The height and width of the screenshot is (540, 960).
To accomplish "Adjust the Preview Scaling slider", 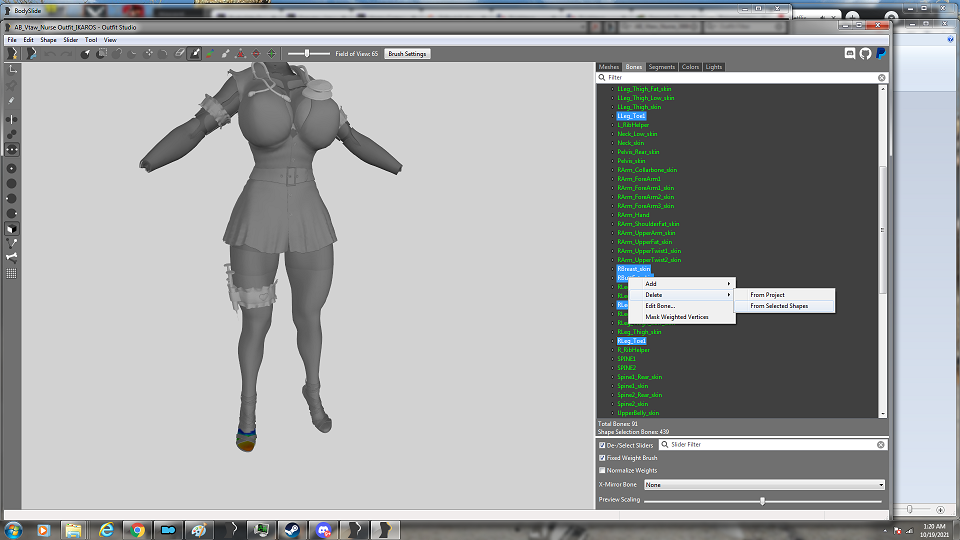I will click(762, 501).
